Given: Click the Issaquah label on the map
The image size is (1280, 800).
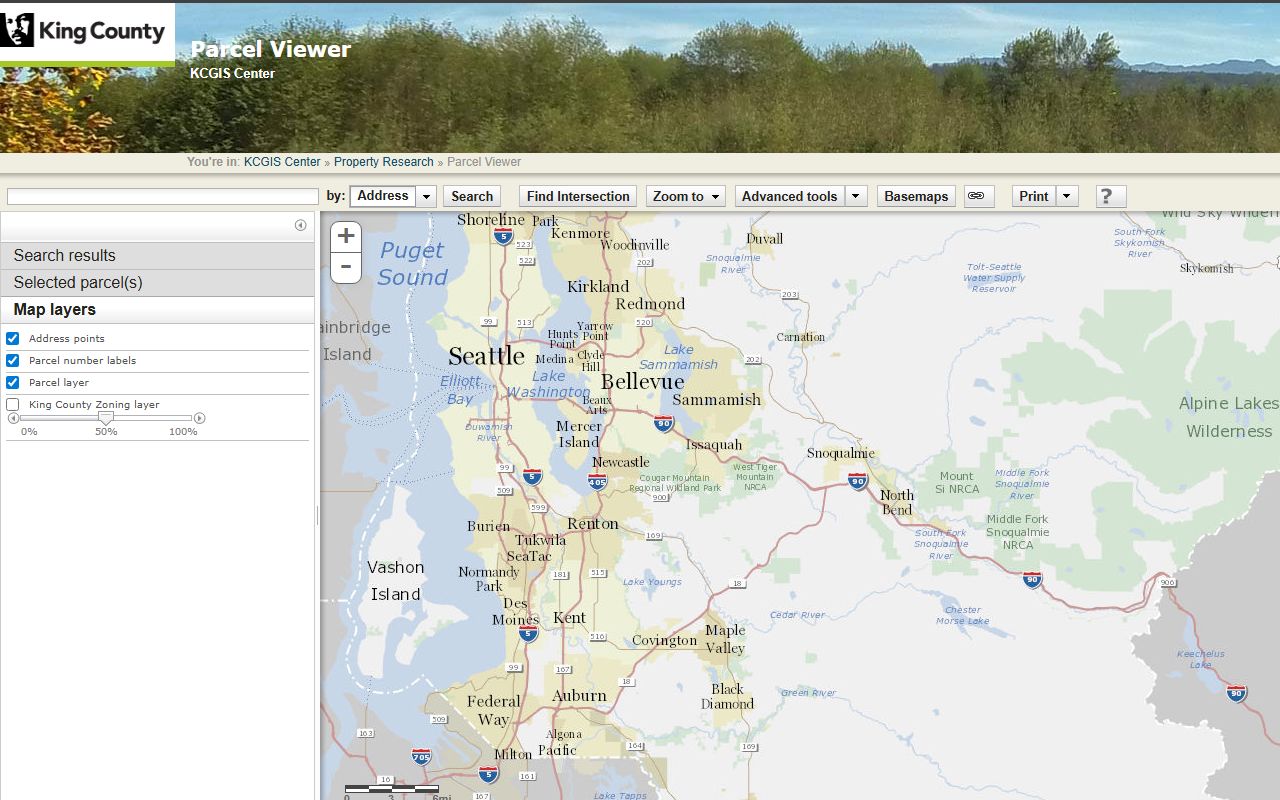Looking at the screenshot, I should coord(714,444).
